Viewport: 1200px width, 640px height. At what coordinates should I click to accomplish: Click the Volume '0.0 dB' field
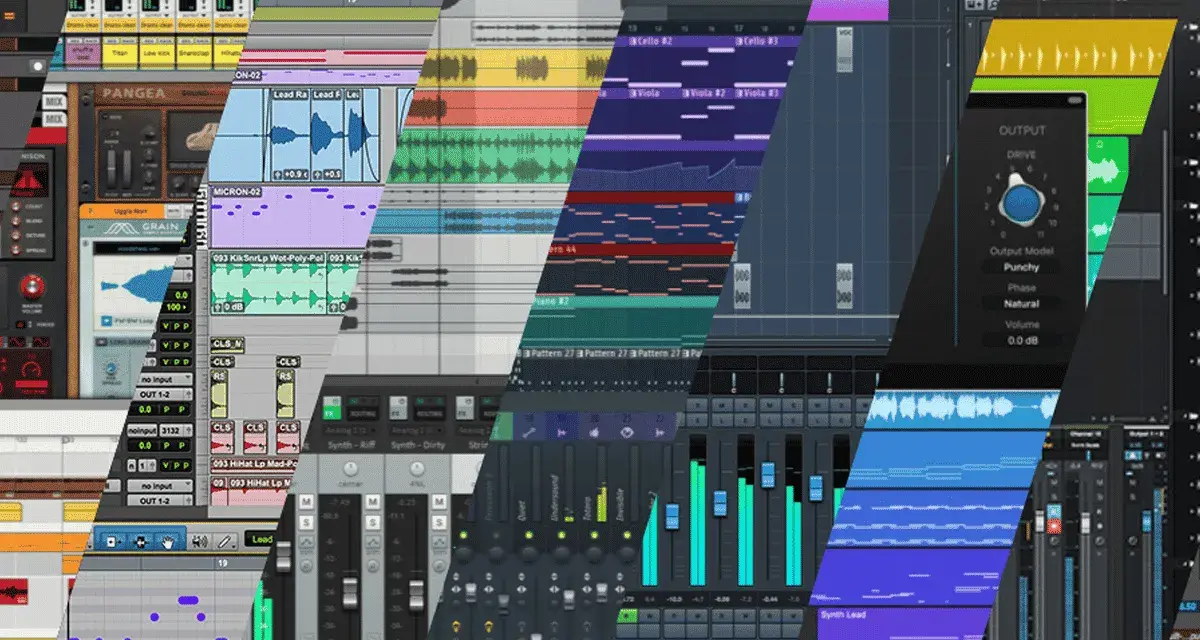(1021, 341)
